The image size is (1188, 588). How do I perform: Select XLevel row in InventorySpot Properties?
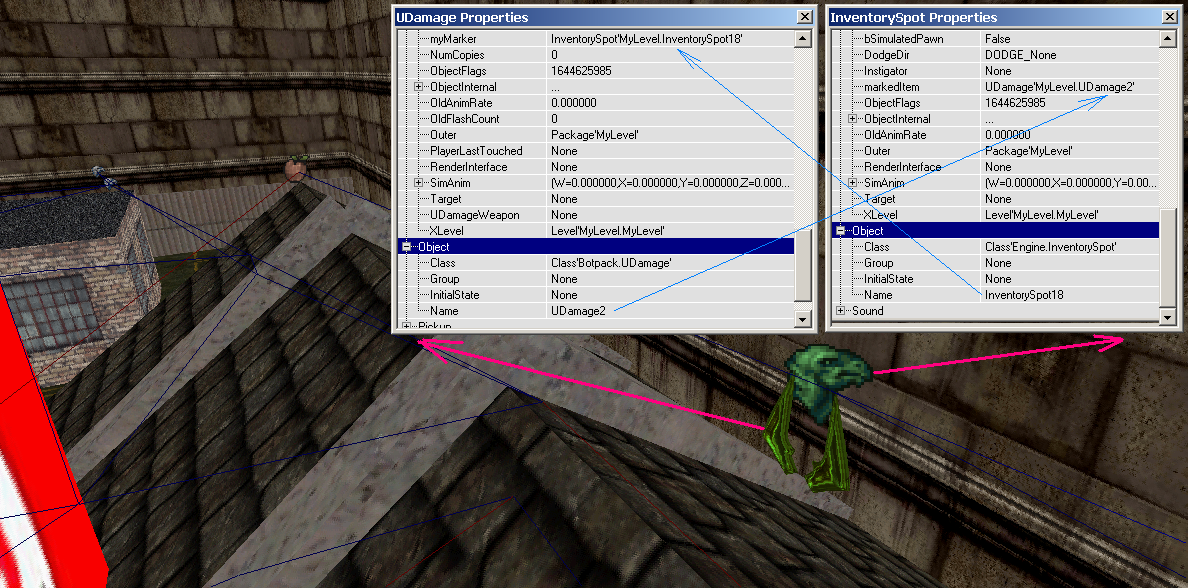[x=995, y=215]
